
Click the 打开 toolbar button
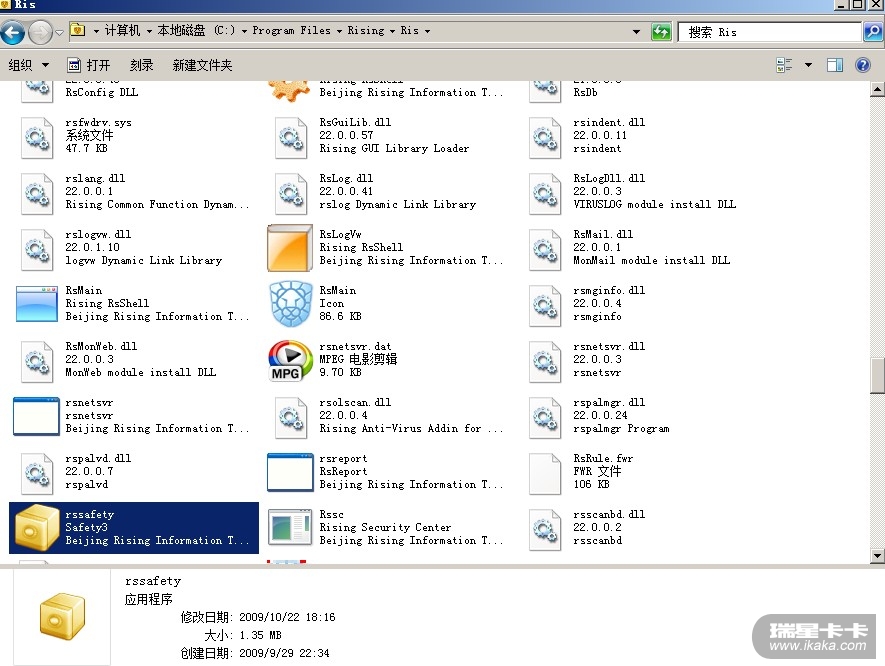click(x=89, y=65)
